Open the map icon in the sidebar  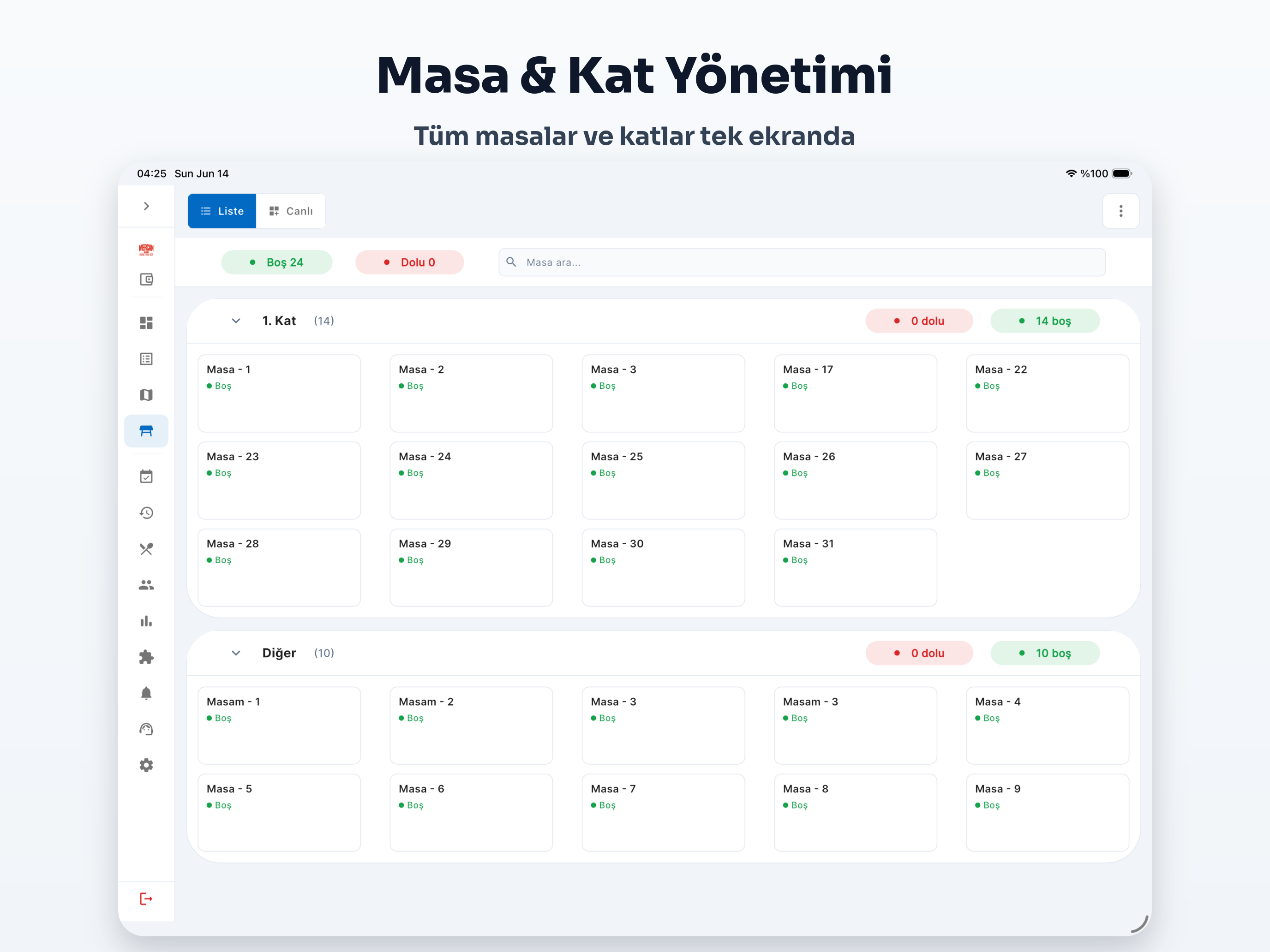(x=146, y=395)
